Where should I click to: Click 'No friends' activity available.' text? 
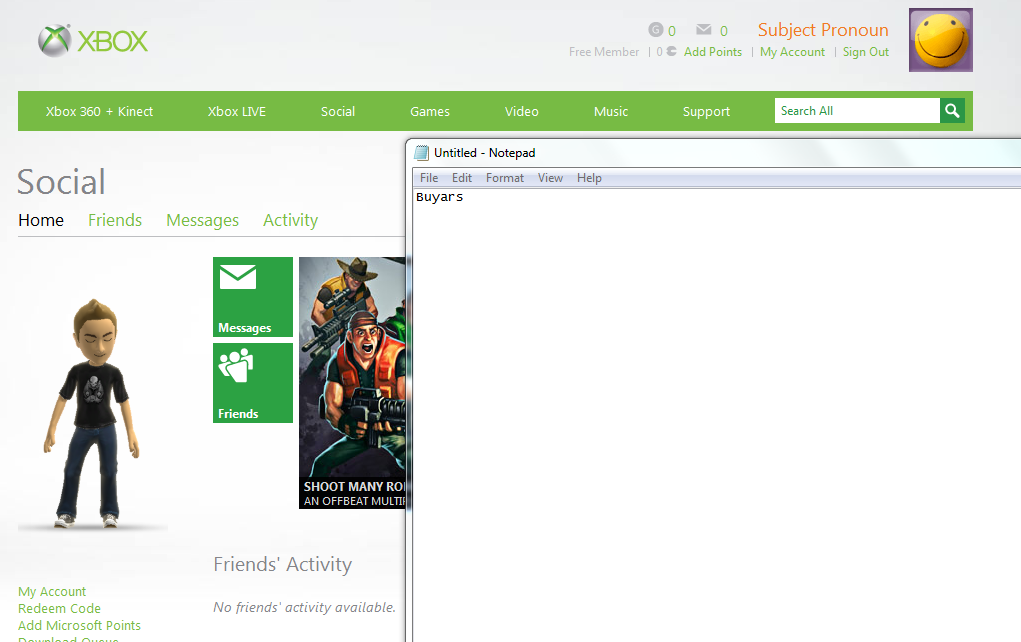coord(305,607)
